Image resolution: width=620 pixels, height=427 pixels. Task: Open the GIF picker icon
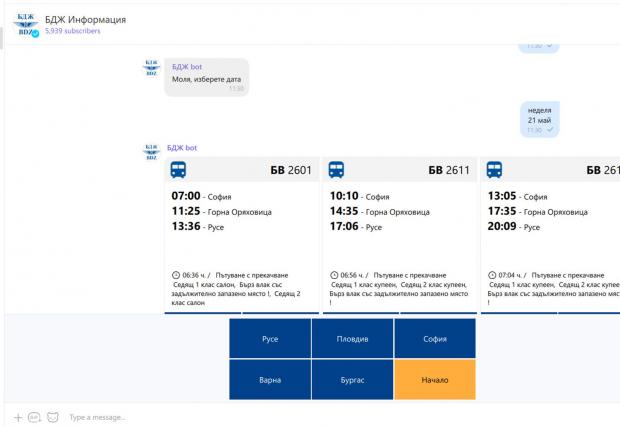click(x=34, y=417)
